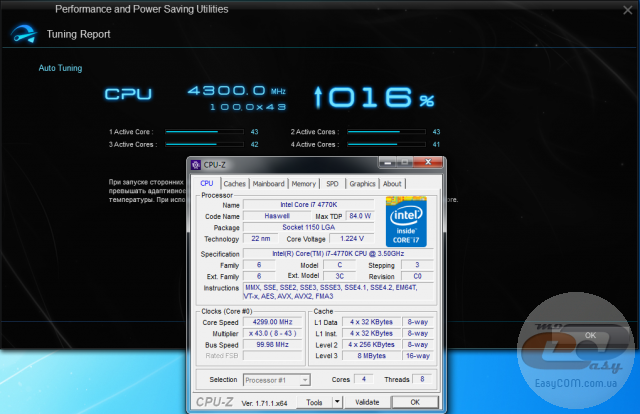Click the 4300.0 MHz CPU frequency readout
The width and height of the screenshot is (640, 414).
[x=237, y=91]
